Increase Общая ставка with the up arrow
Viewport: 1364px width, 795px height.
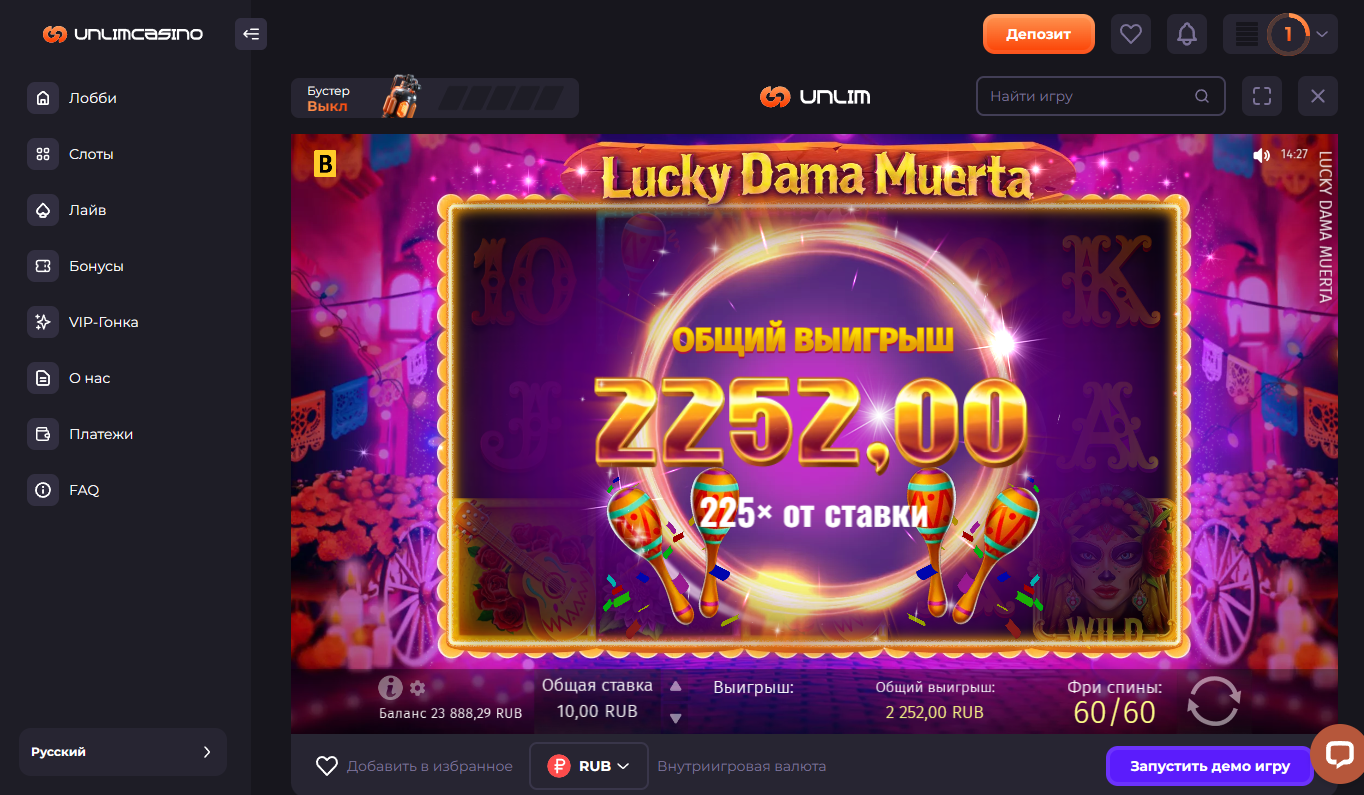click(675, 686)
